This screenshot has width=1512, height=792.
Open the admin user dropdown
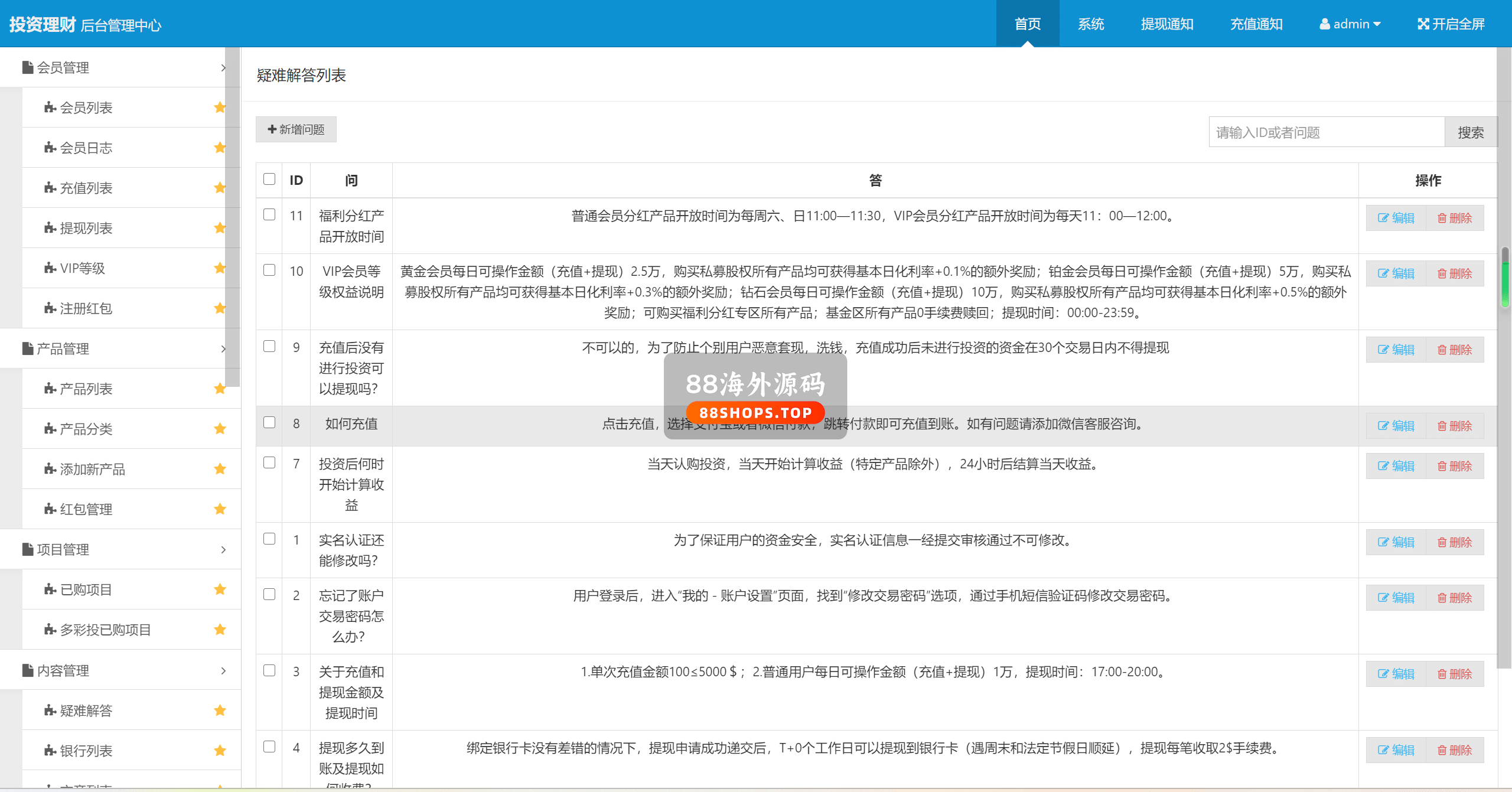1350,24
